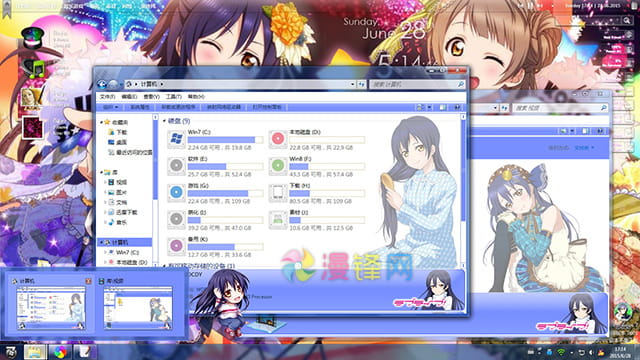Open help icon in 计算机 toolbar
Image resolution: width=640 pixels, height=360 pixels.
point(457,107)
